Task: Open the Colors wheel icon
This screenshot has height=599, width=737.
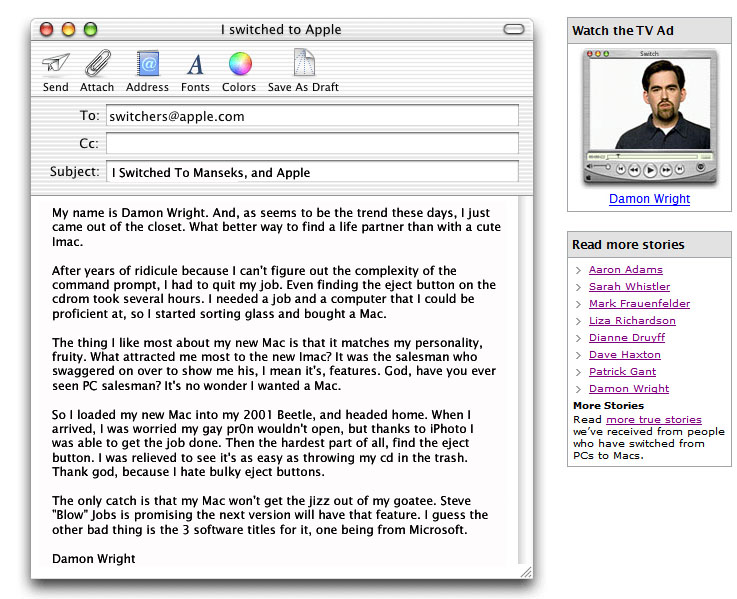Action: click(x=240, y=63)
